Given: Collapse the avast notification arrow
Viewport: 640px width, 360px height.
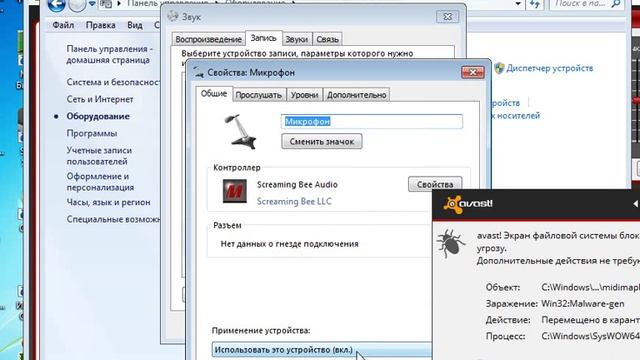Looking at the screenshot, I should pos(636,204).
